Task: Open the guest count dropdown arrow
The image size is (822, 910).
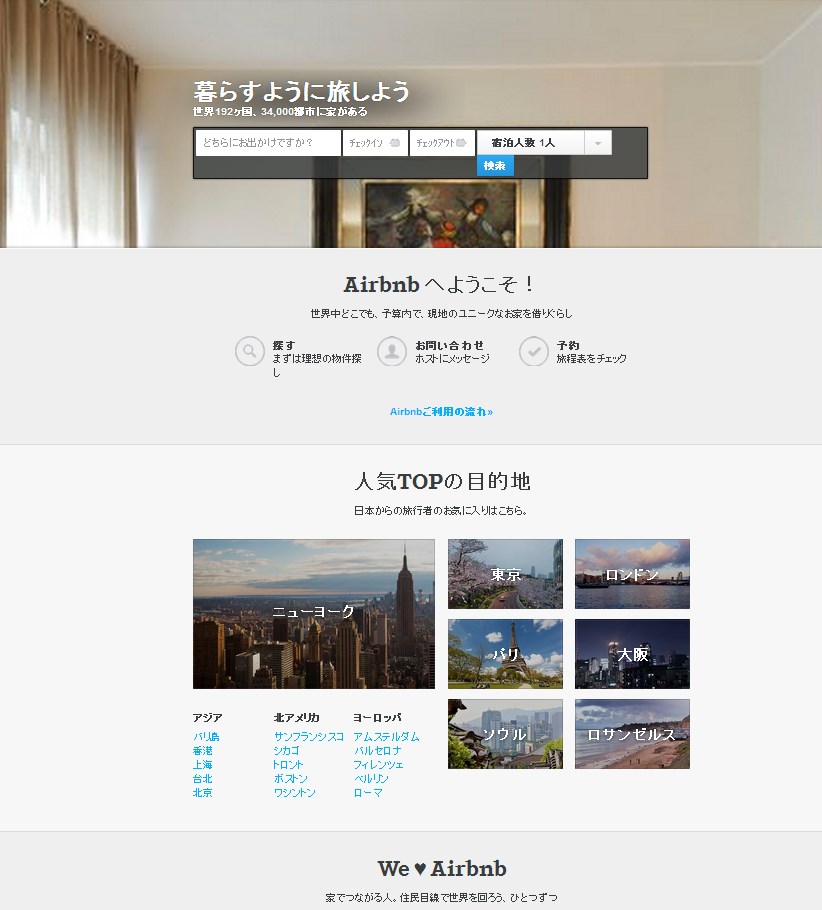Action: [x=598, y=143]
